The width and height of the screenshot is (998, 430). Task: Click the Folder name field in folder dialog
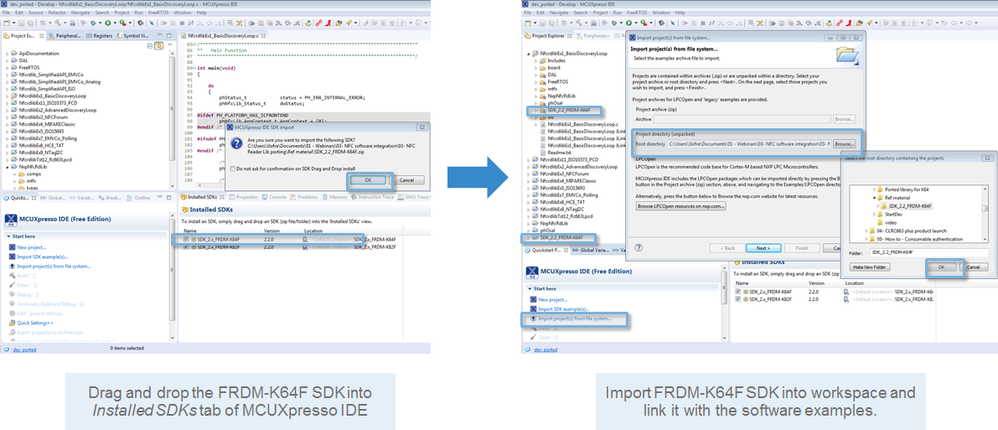(x=929, y=253)
